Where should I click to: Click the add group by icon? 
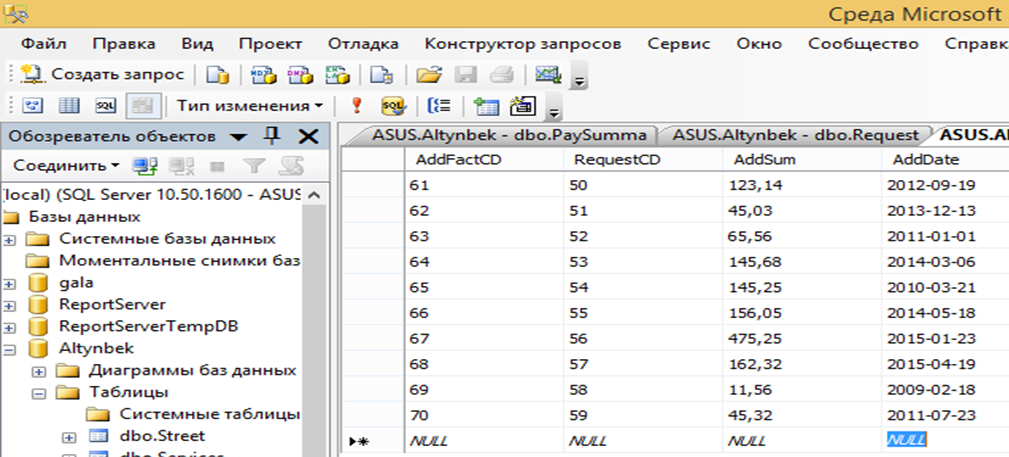(x=439, y=106)
